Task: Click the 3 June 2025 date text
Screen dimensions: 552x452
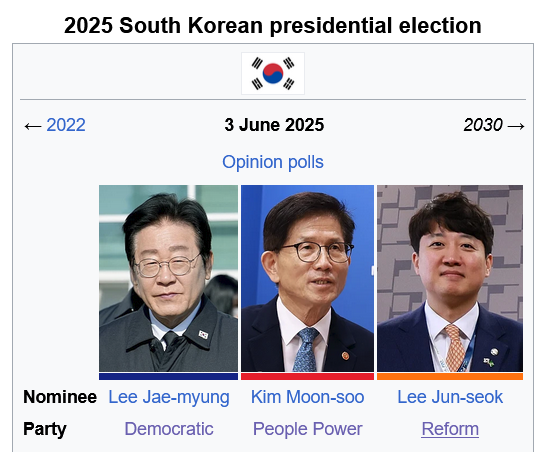Action: 274,125
